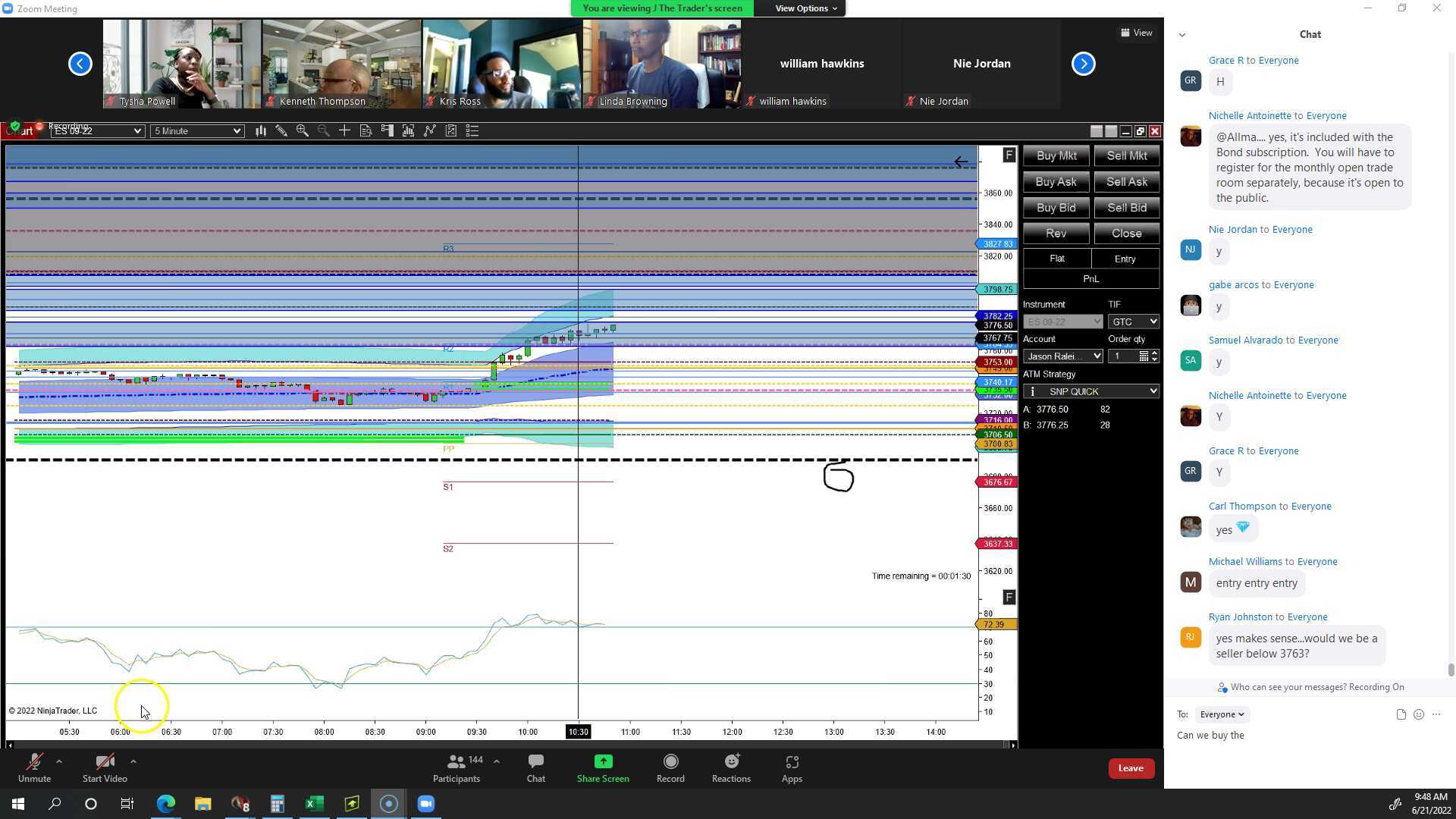
Task: Open the chart strategies icon
Action: click(x=430, y=130)
